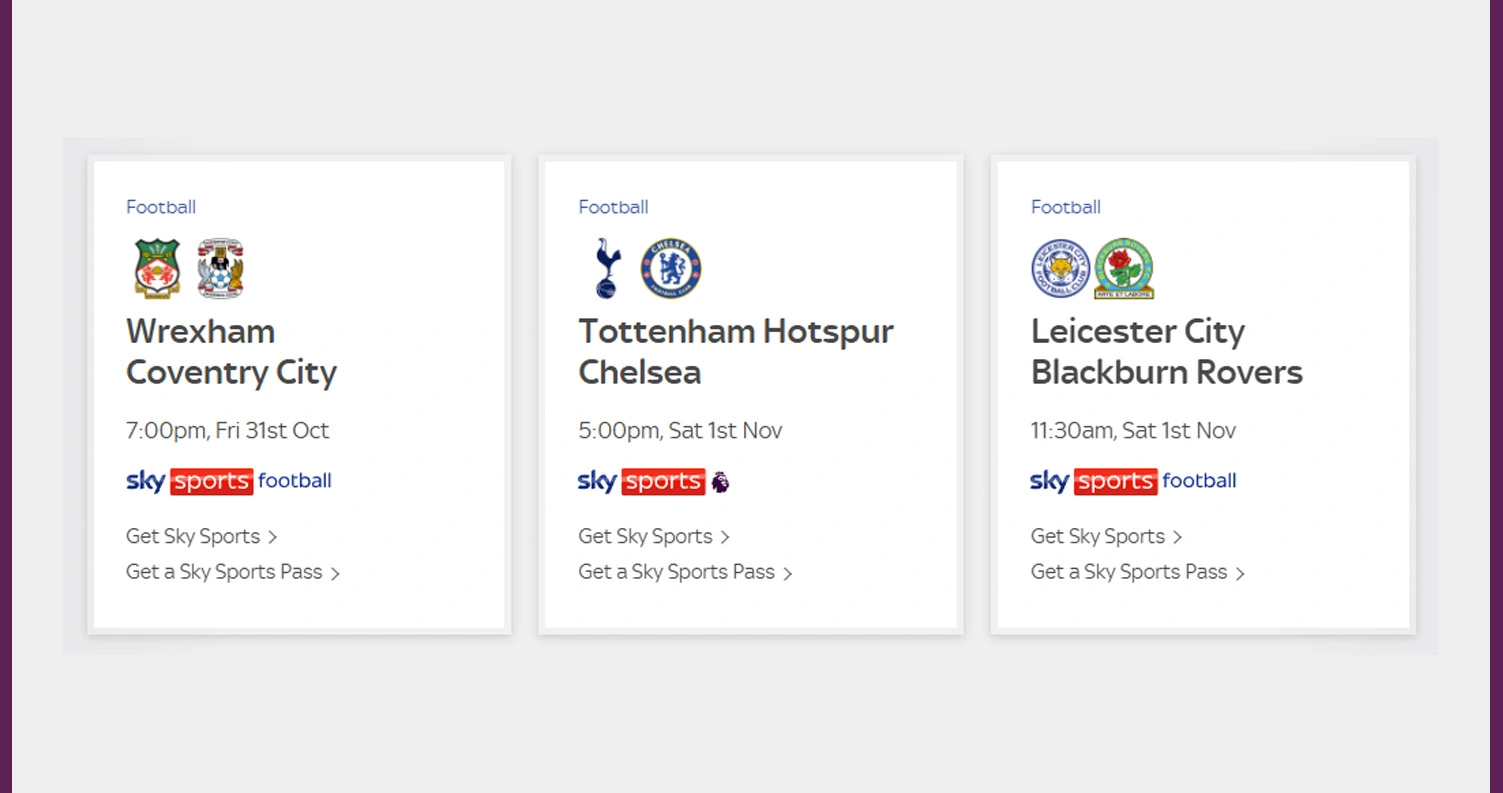
Task: Open the Football category on the first card
Action: [x=160, y=207]
